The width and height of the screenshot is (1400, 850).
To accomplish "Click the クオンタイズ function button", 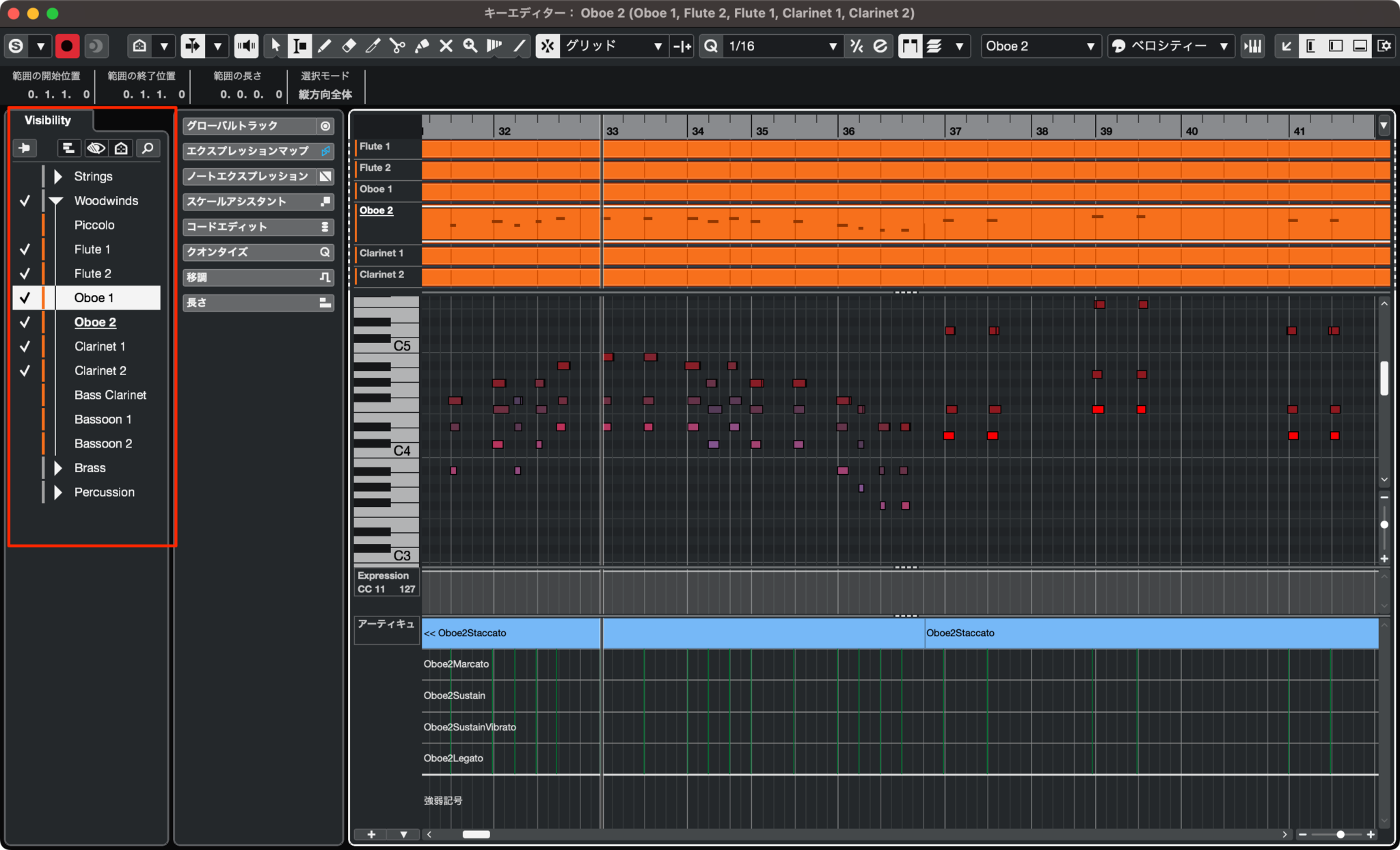I will 258,251.
